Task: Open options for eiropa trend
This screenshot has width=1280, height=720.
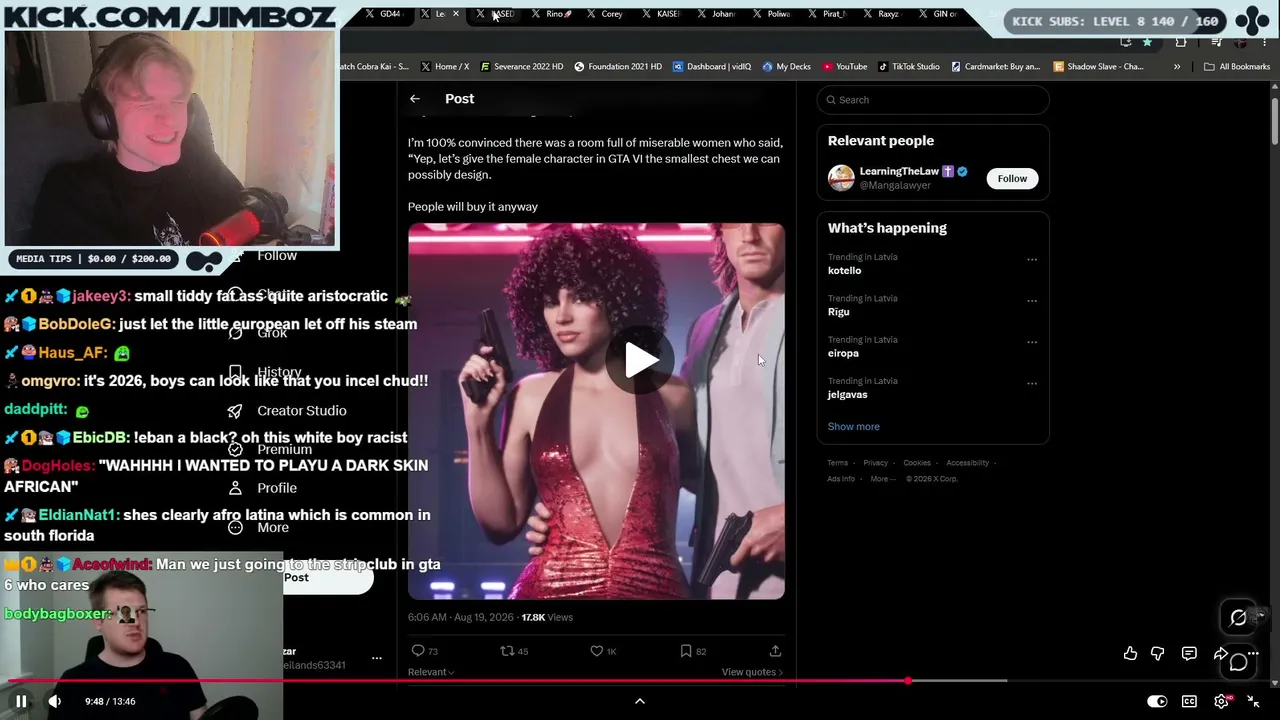Action: tap(1032, 341)
